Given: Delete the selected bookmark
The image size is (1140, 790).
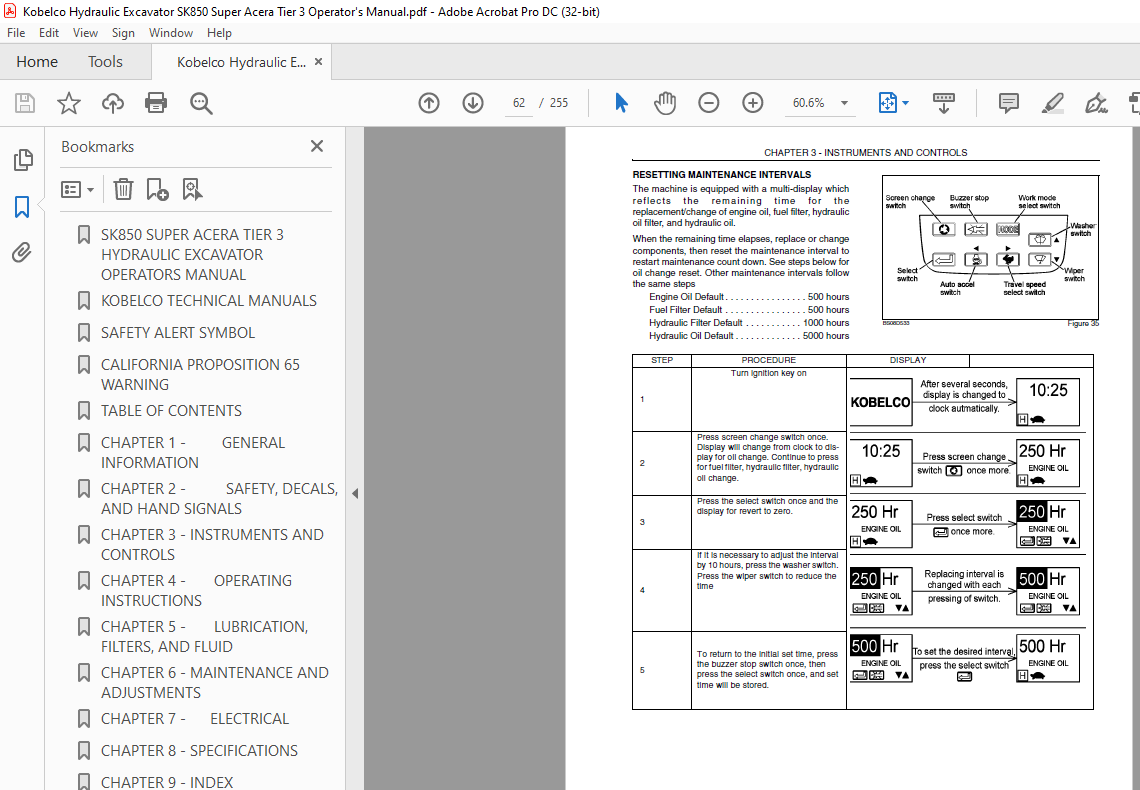Looking at the screenshot, I should [123, 190].
